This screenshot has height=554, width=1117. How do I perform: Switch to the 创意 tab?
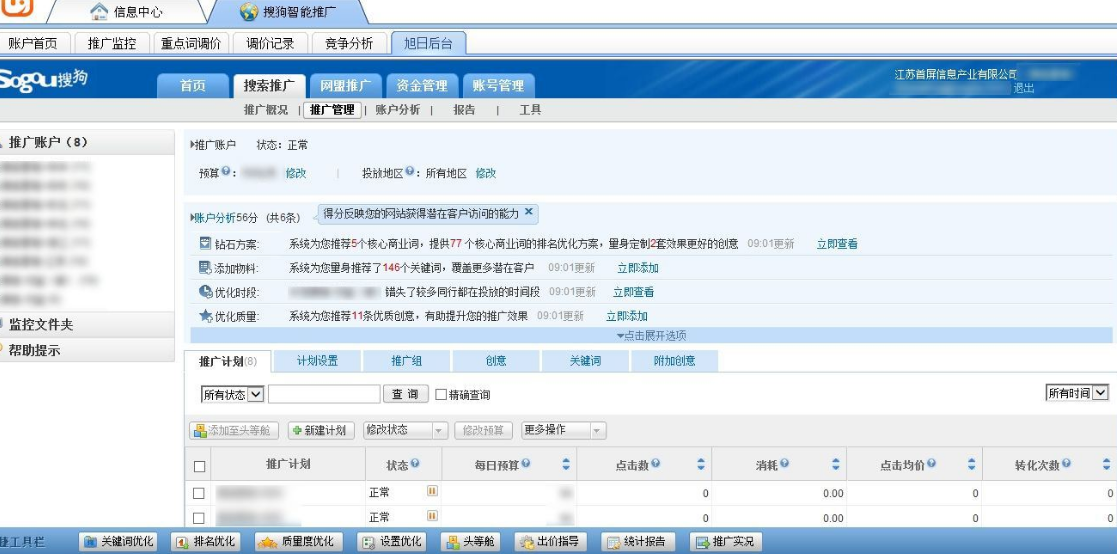point(496,361)
